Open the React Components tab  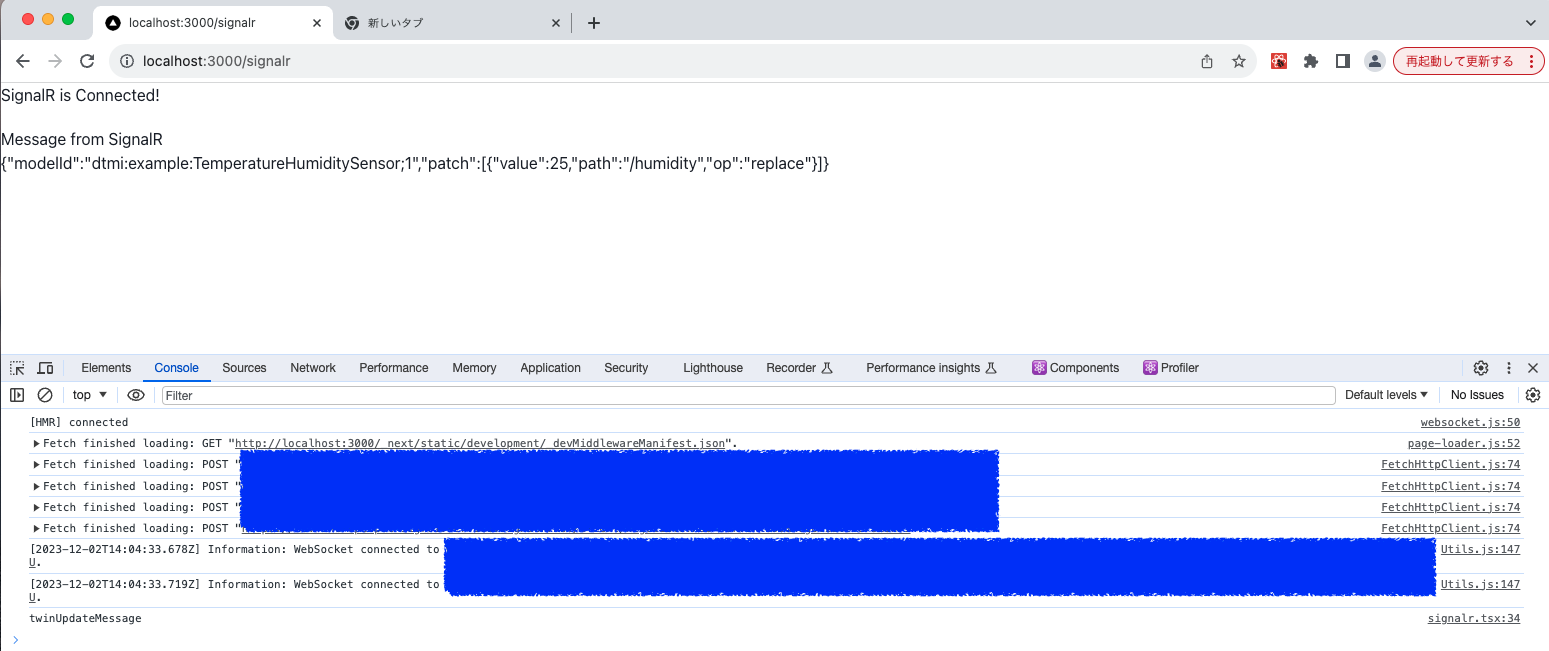(x=1076, y=368)
